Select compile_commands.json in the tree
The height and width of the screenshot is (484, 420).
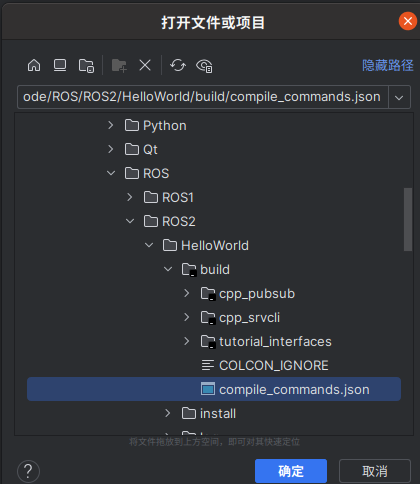(x=214, y=389)
